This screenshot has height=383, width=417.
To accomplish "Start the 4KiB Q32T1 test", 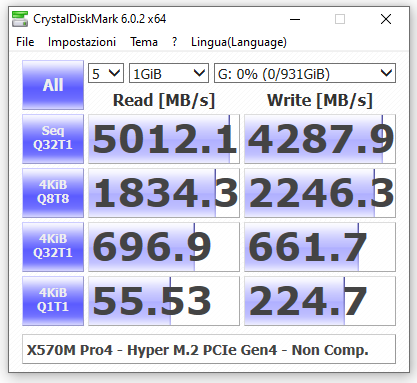I will point(53,247).
